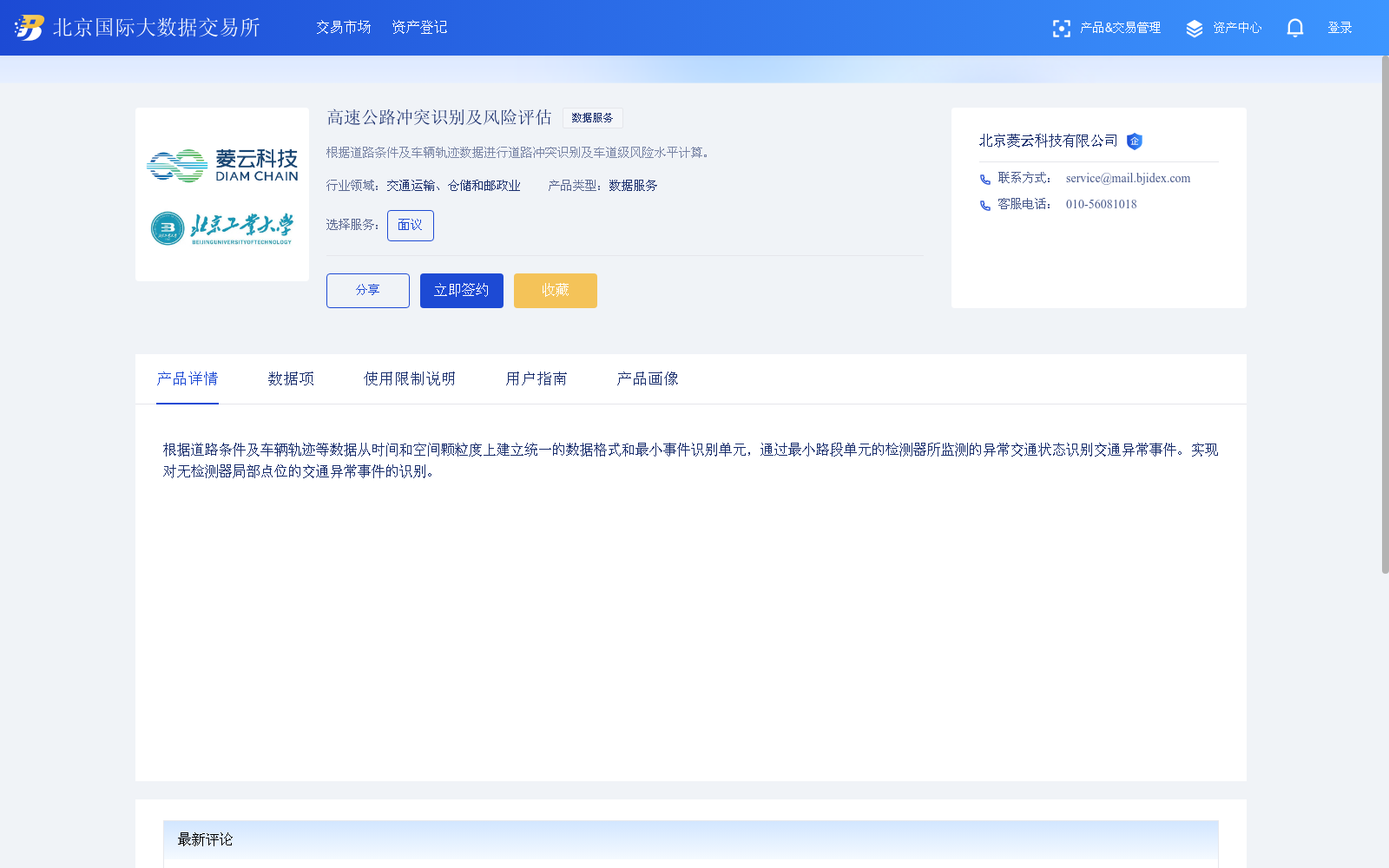Image resolution: width=1389 pixels, height=868 pixels.
Task: Click the phone number 010-56081018
Action: (x=1101, y=205)
